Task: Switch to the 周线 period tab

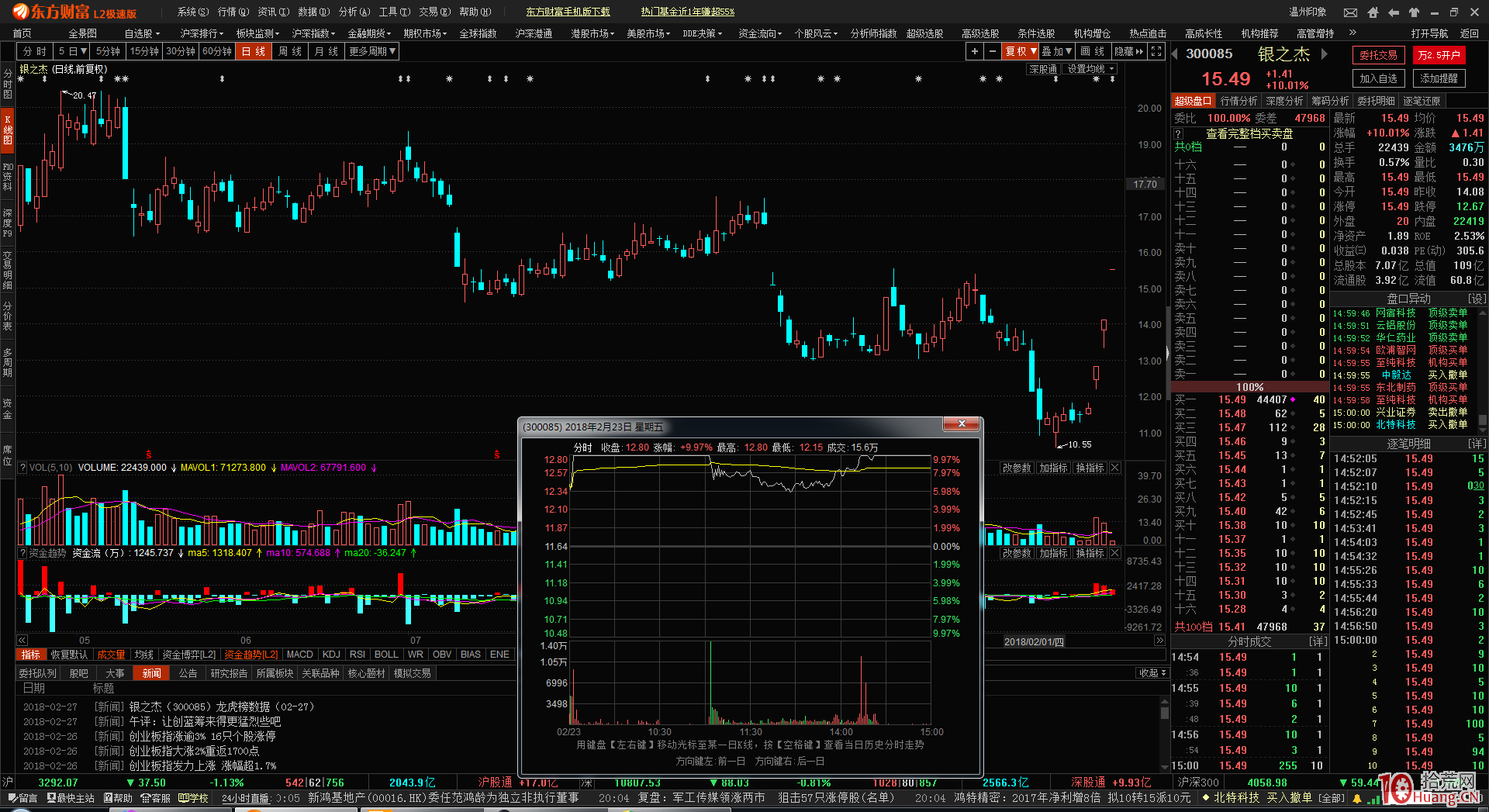Action: (290, 51)
